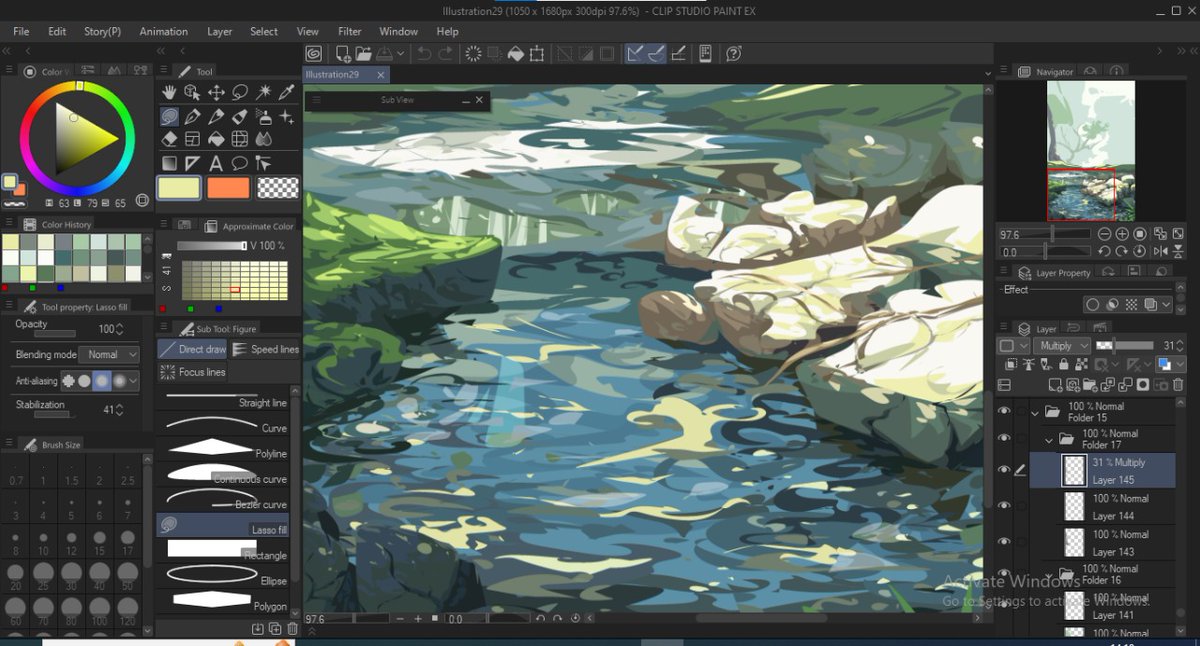Screen dimensions: 1200x646
Task: Collapse Folder 17 in layer list
Action: tap(1050, 438)
